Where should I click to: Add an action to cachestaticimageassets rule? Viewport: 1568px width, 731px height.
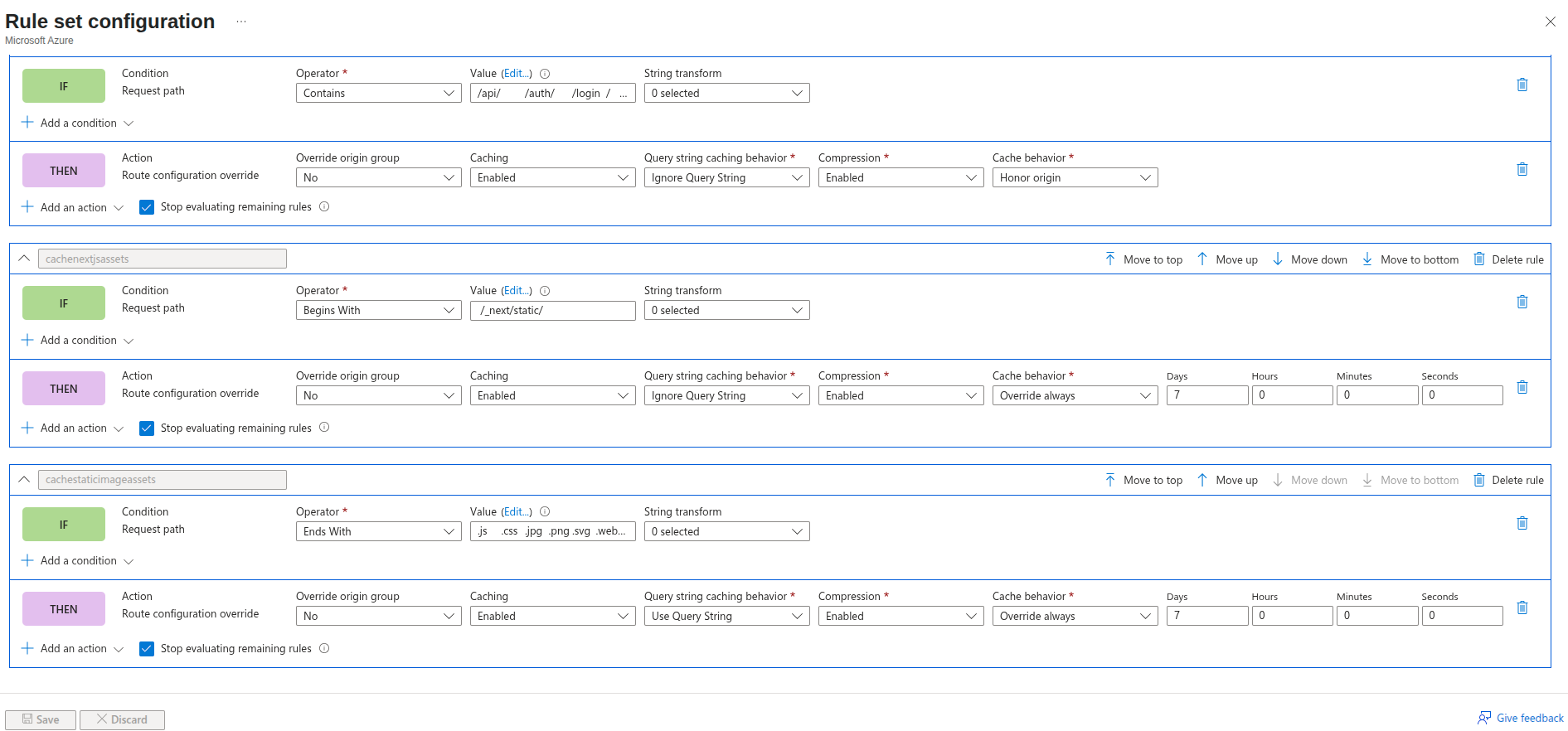pos(72,648)
